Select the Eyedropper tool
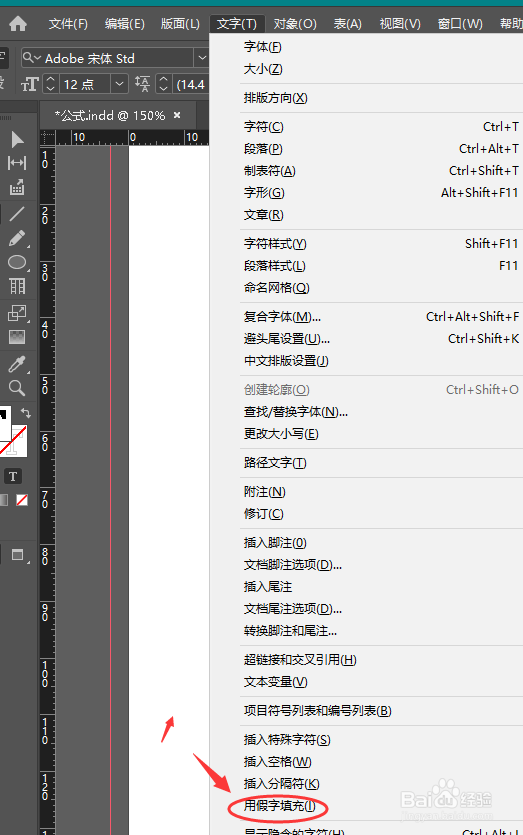 tap(17, 364)
